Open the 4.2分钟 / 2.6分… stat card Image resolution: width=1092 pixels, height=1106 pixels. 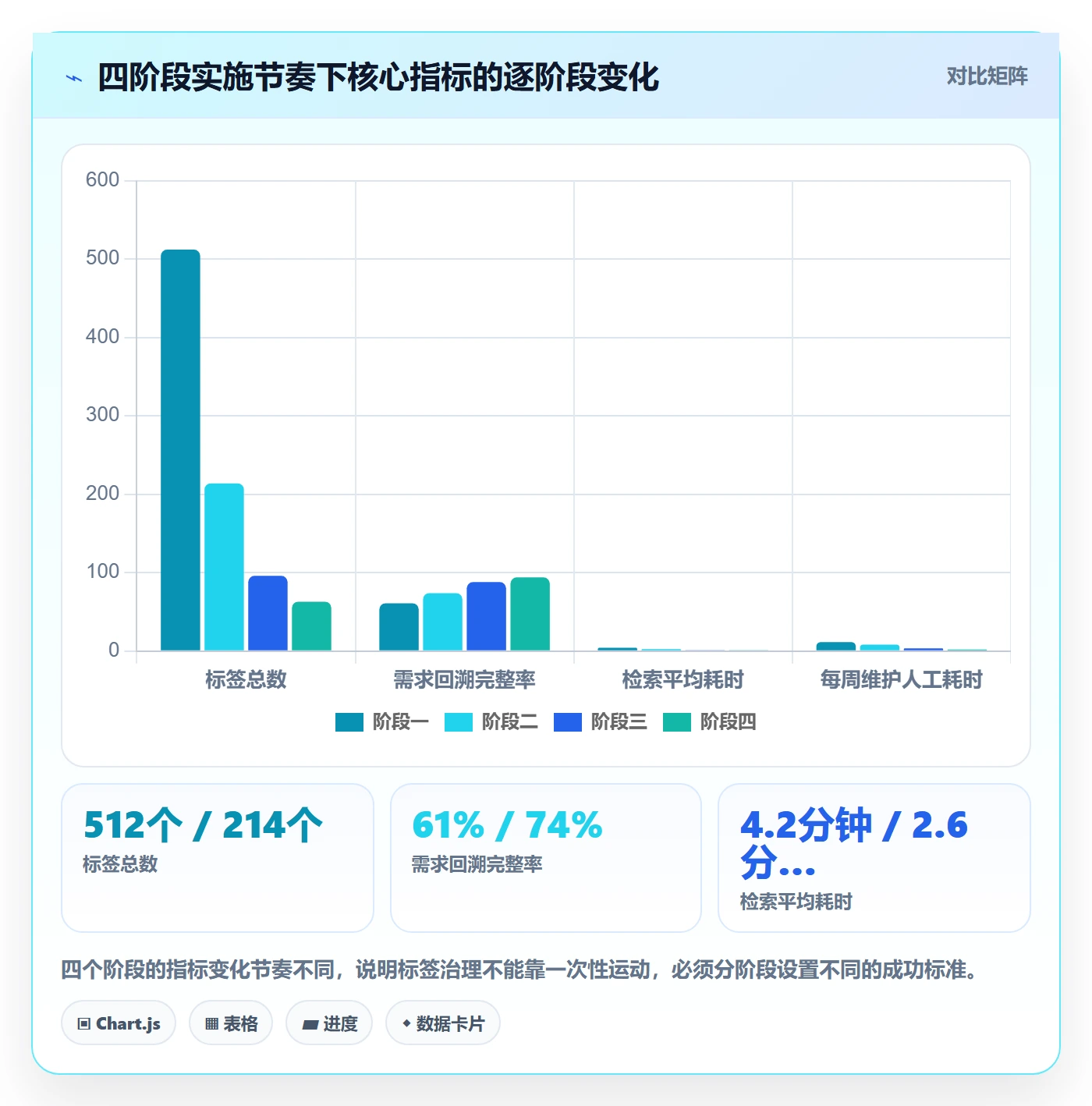[x=874, y=858]
